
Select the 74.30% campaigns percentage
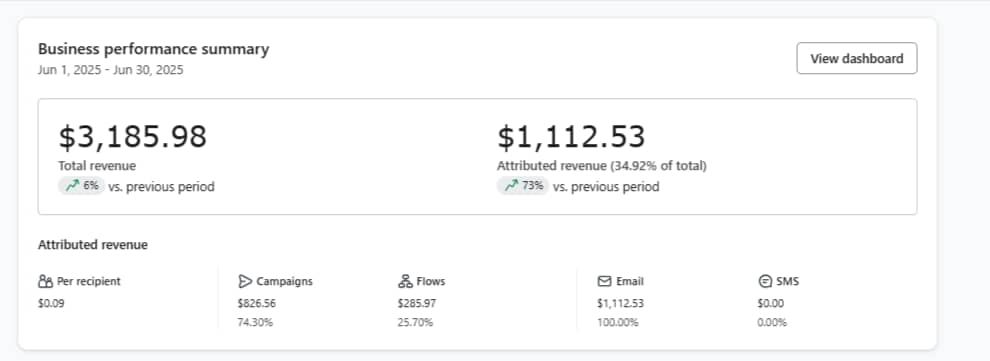(x=255, y=323)
